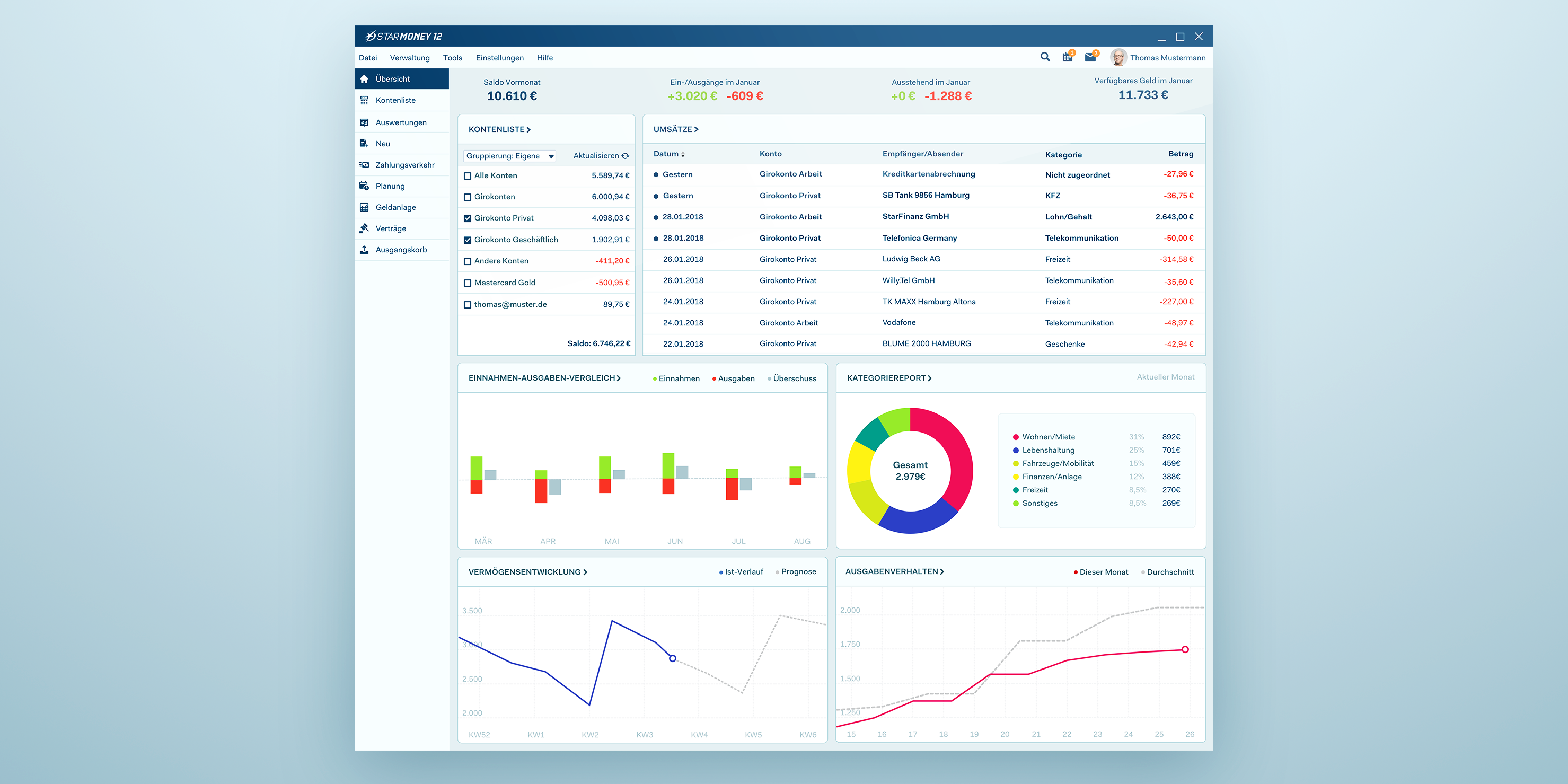Open the mail envelope icon
Image resolution: width=1568 pixels, height=784 pixels.
(x=1090, y=57)
